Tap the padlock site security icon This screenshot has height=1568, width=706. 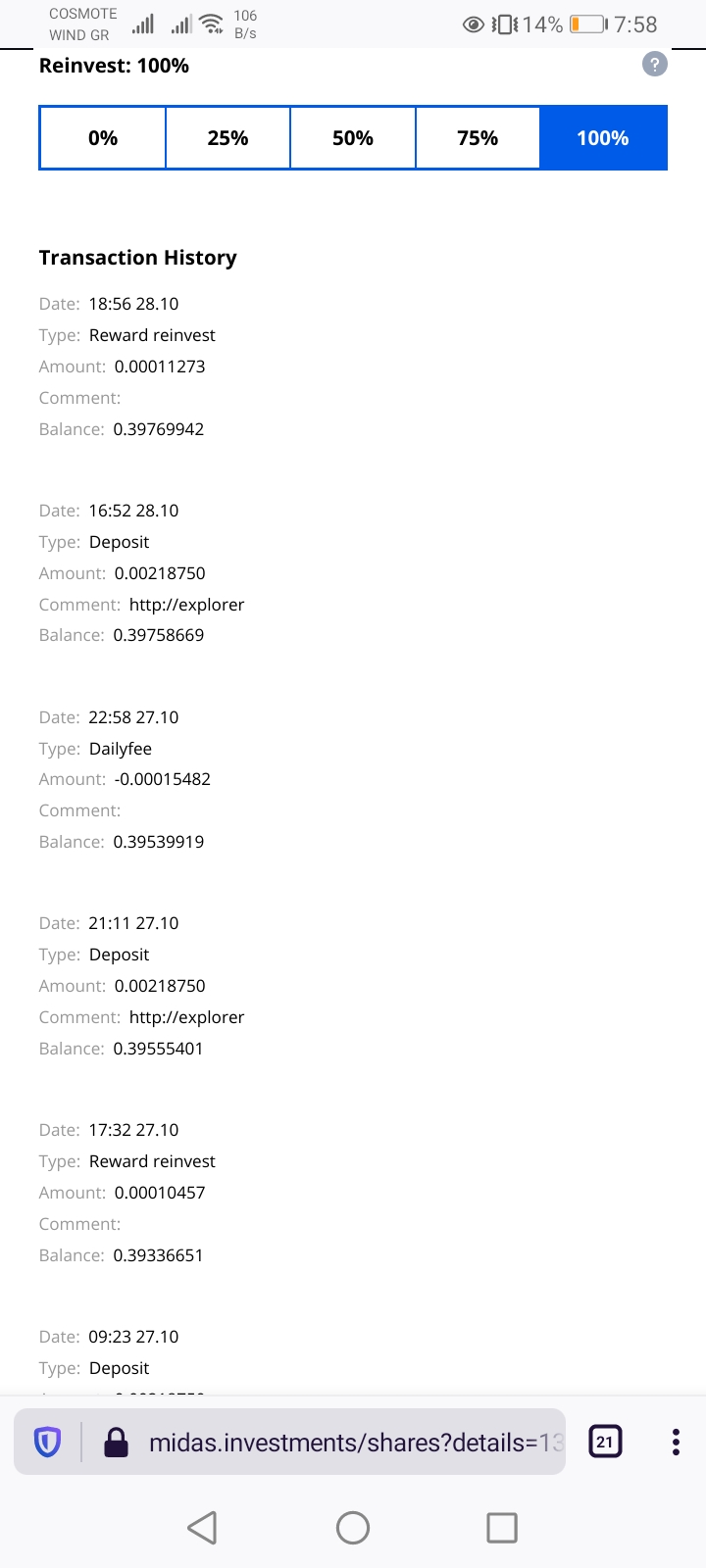click(x=116, y=1442)
